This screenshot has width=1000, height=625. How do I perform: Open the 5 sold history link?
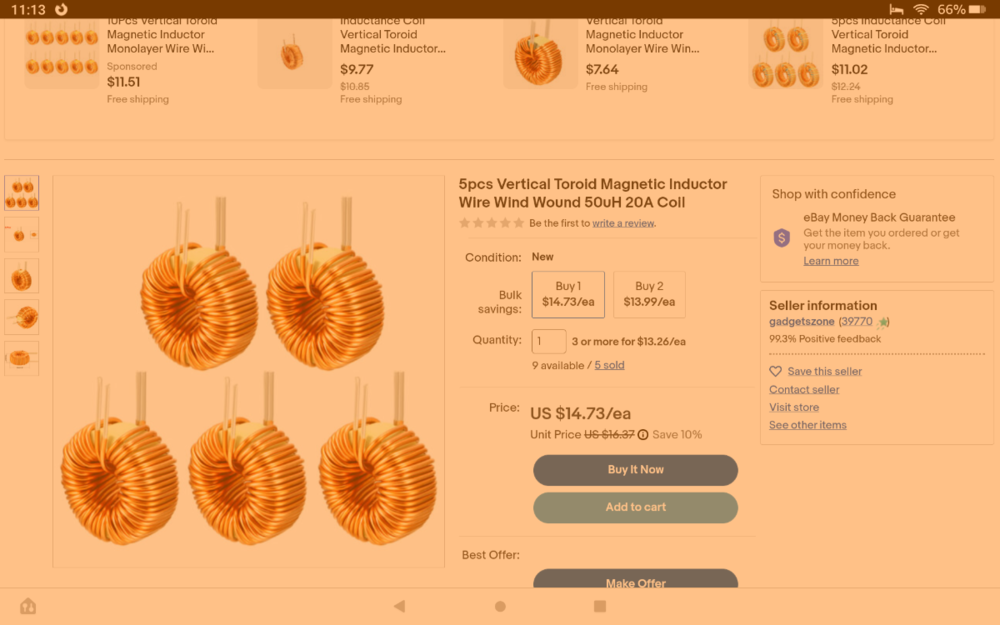[x=610, y=365]
